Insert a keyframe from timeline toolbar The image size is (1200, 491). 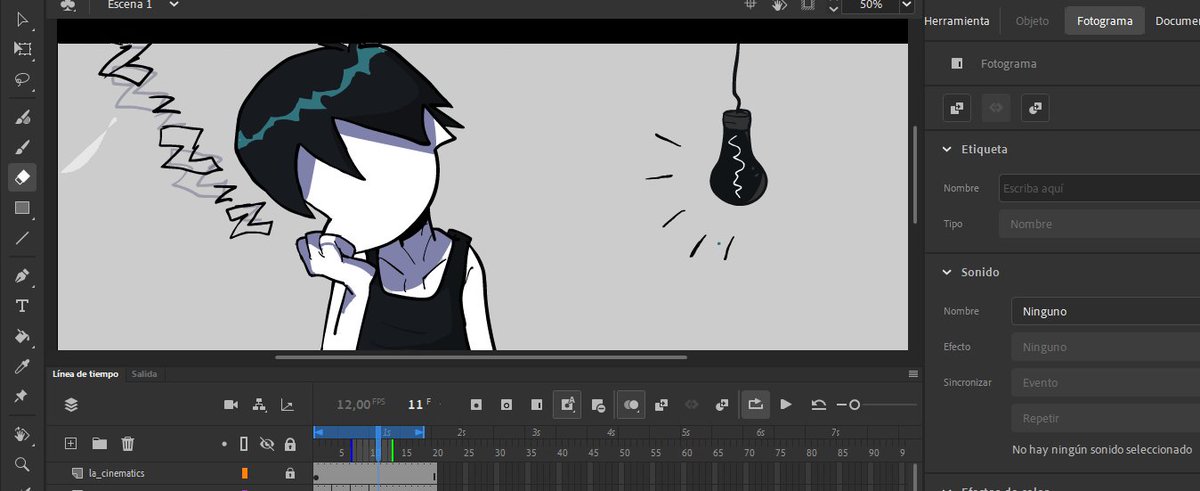click(476, 404)
